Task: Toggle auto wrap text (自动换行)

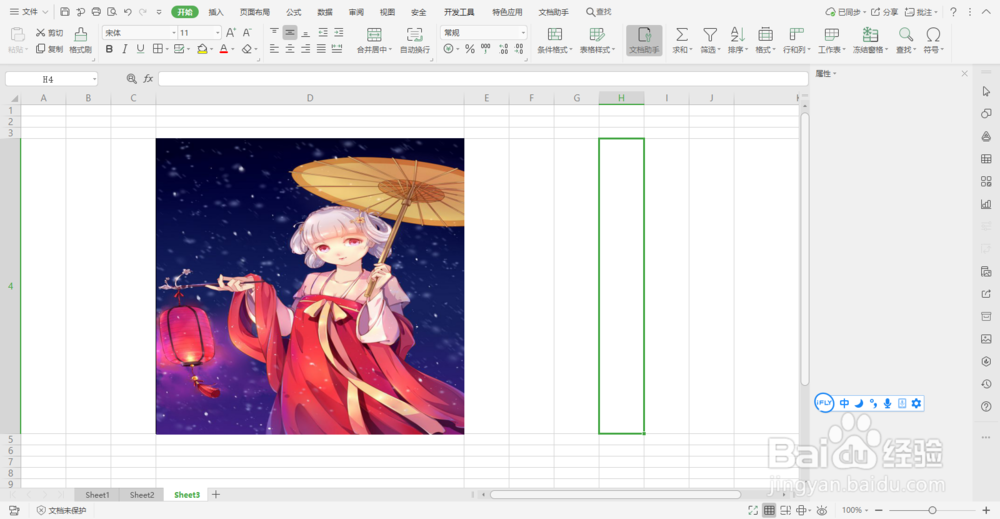Action: [415, 40]
